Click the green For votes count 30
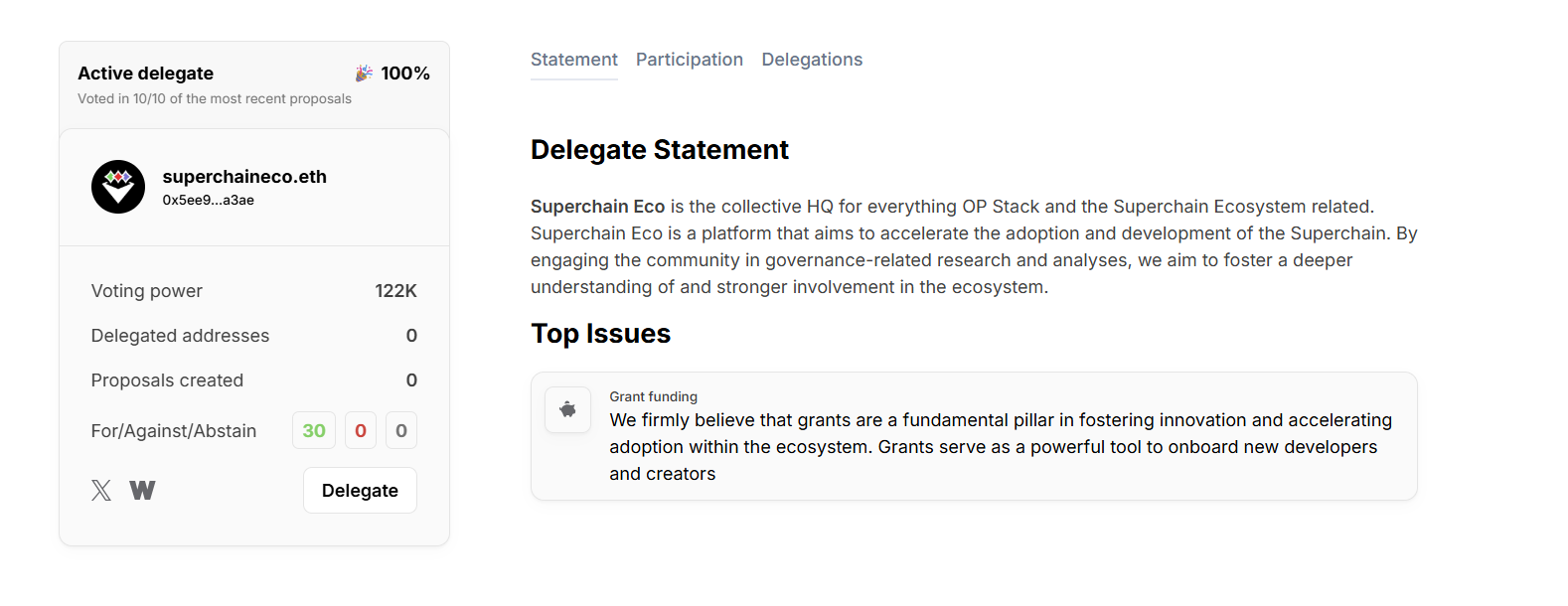The height and width of the screenshot is (606, 1568). coord(314,430)
